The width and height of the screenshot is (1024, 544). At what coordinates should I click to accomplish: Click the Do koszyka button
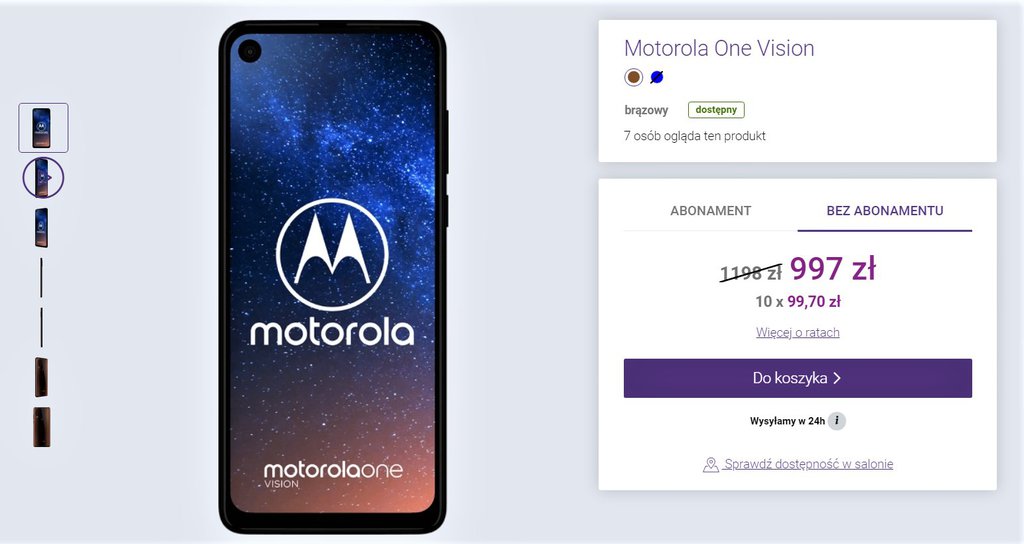[x=797, y=378]
